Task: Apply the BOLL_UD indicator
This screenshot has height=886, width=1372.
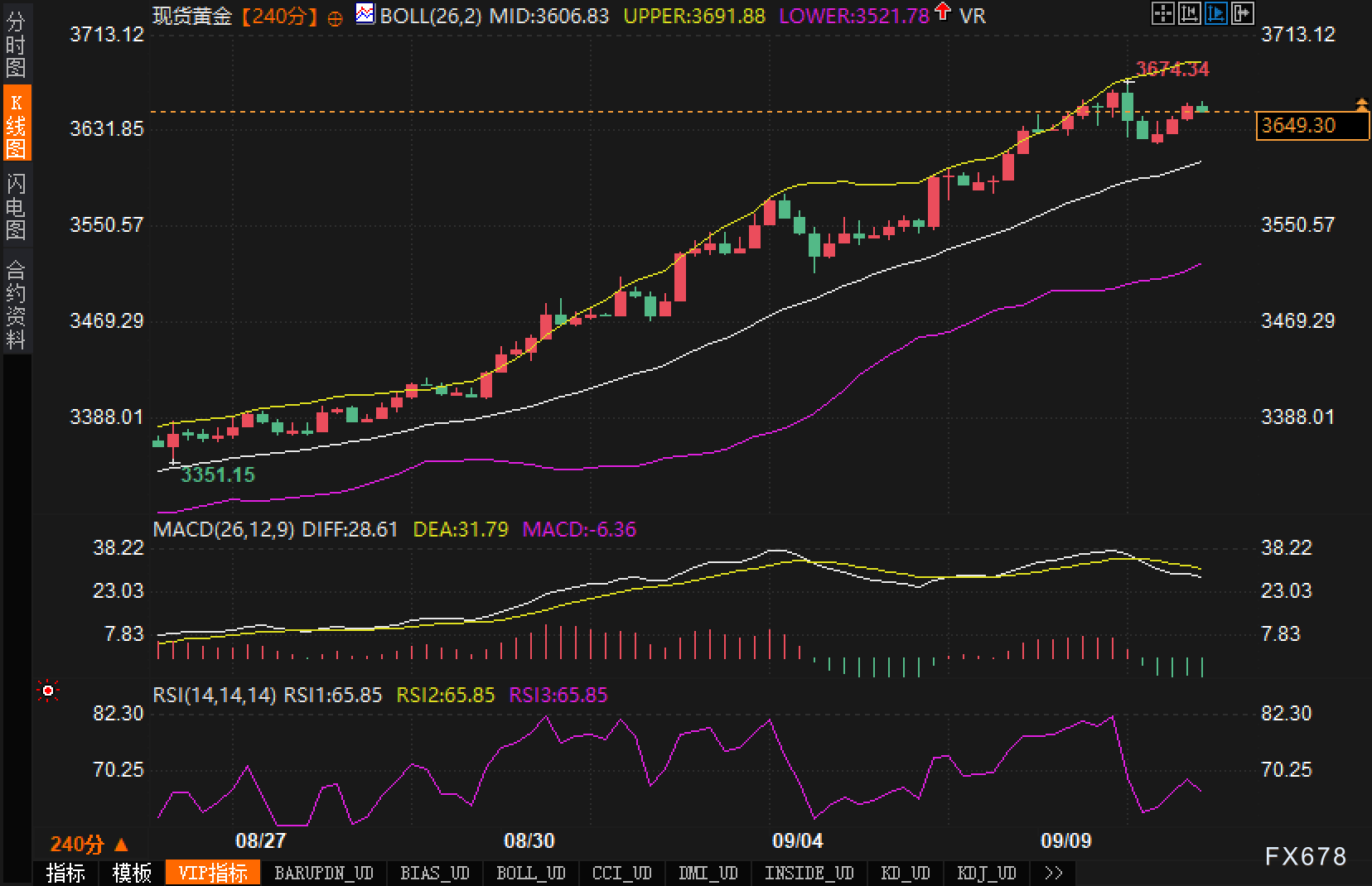Action: 530,874
